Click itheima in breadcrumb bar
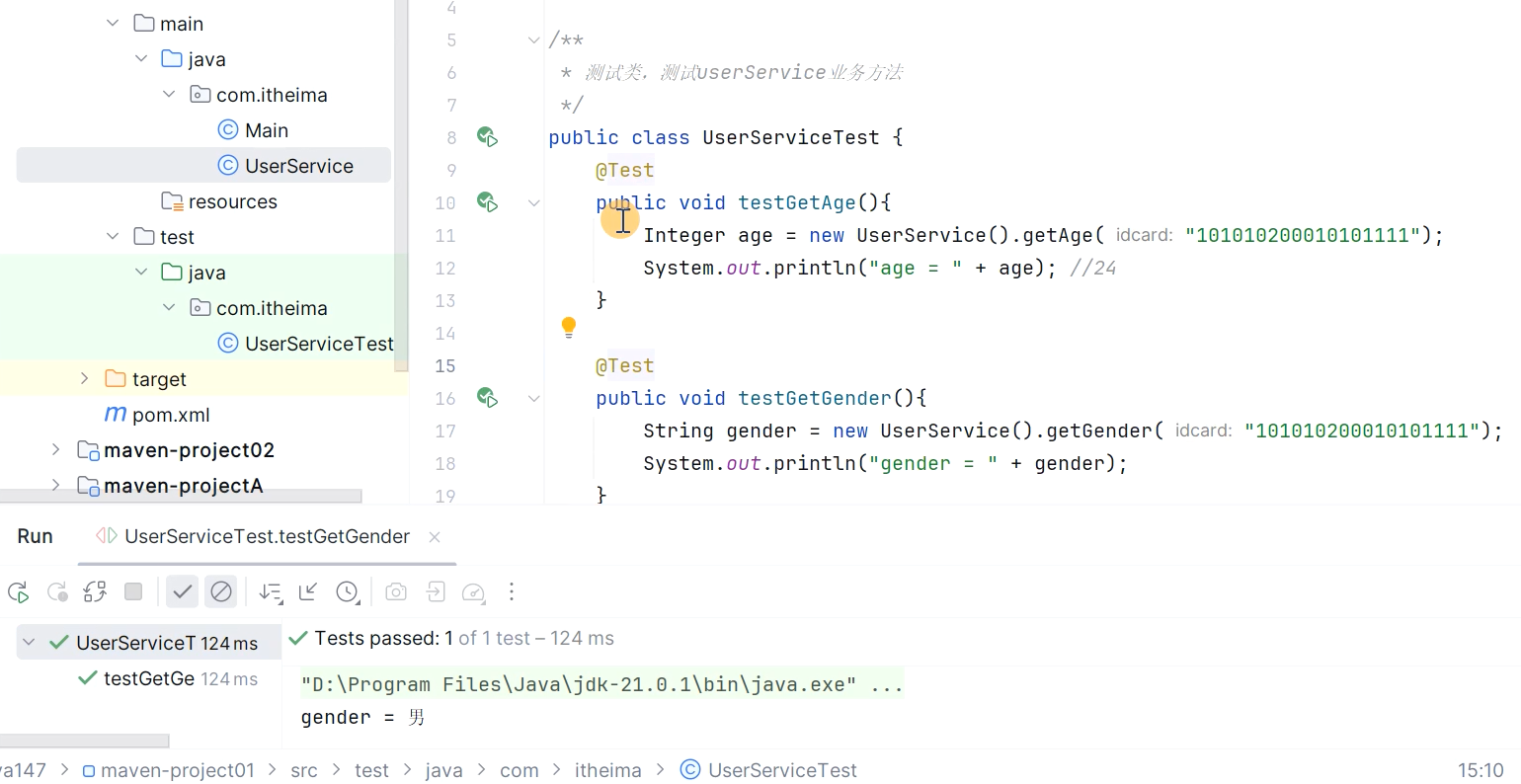This screenshot has height=784, width=1521. pyautogui.click(x=608, y=770)
